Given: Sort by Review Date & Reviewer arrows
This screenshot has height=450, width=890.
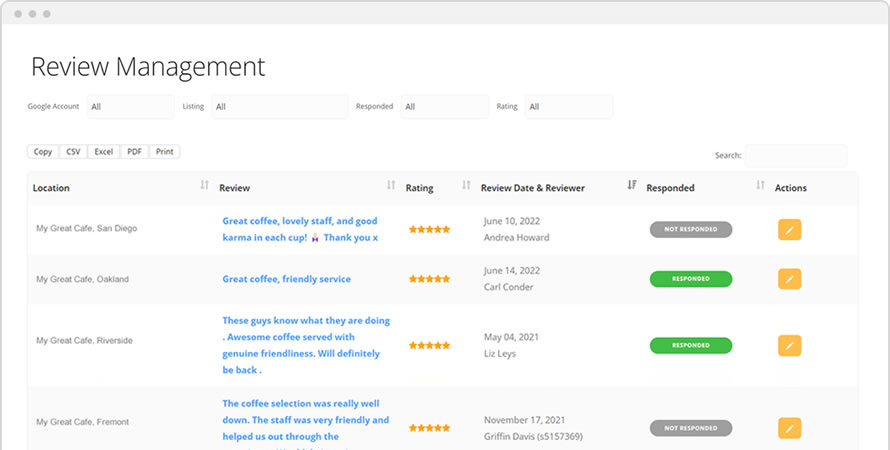Looking at the screenshot, I should 631,186.
